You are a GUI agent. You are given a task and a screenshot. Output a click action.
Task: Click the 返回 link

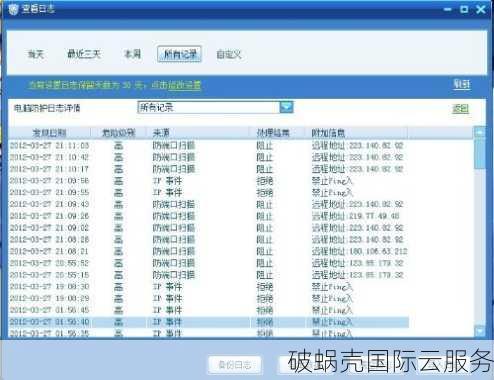pos(460,109)
